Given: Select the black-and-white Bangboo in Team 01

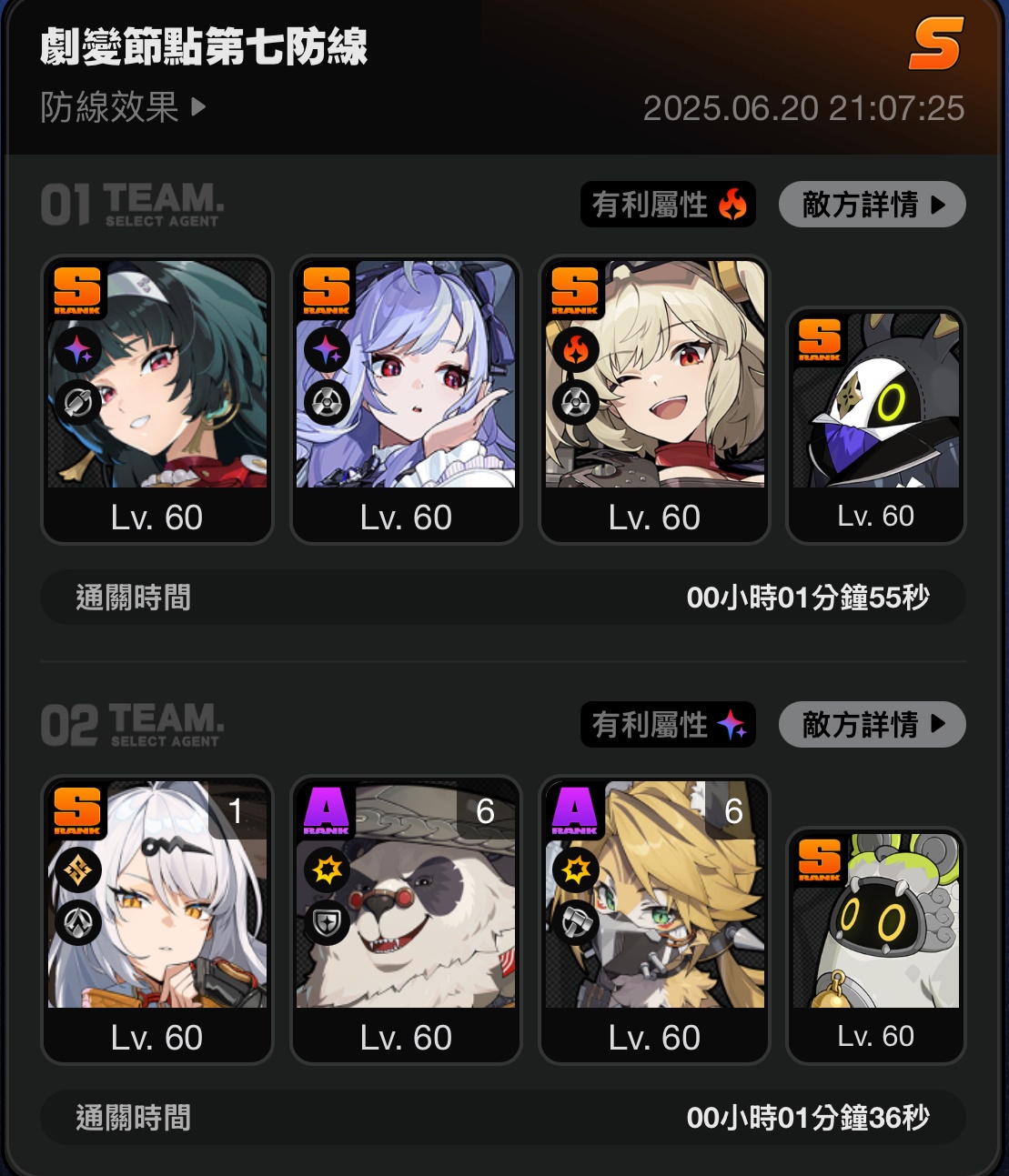Looking at the screenshot, I should point(875,426).
